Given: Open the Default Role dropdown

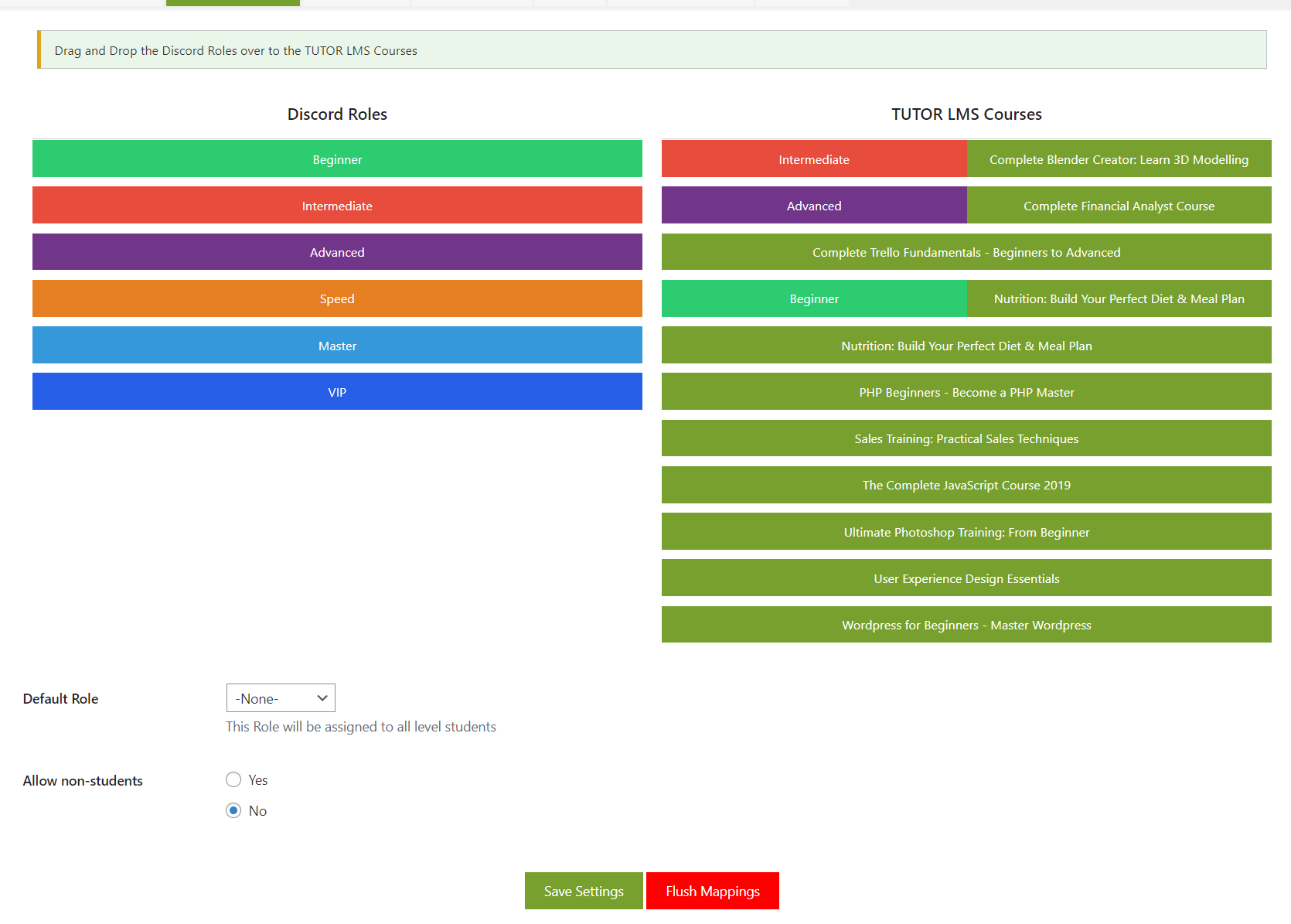Looking at the screenshot, I should point(281,698).
